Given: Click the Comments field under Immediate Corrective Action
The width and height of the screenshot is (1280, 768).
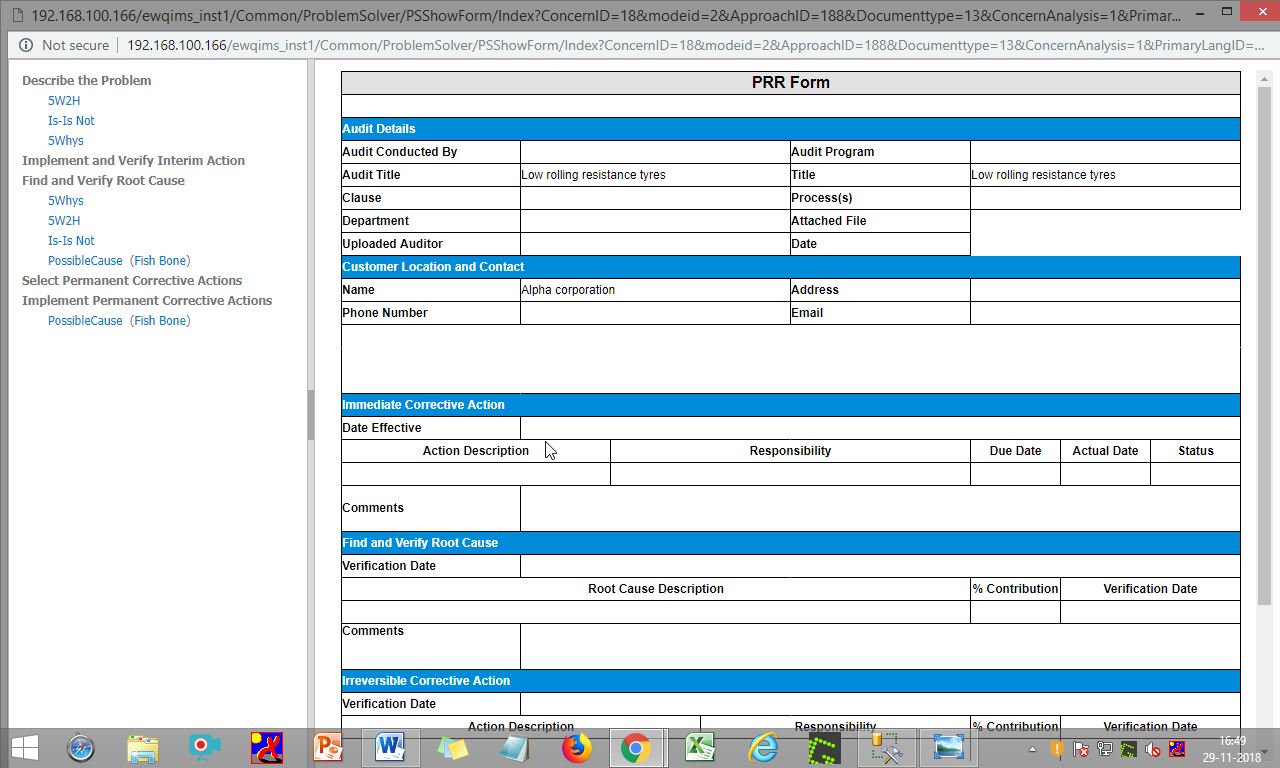Looking at the screenshot, I should point(880,508).
